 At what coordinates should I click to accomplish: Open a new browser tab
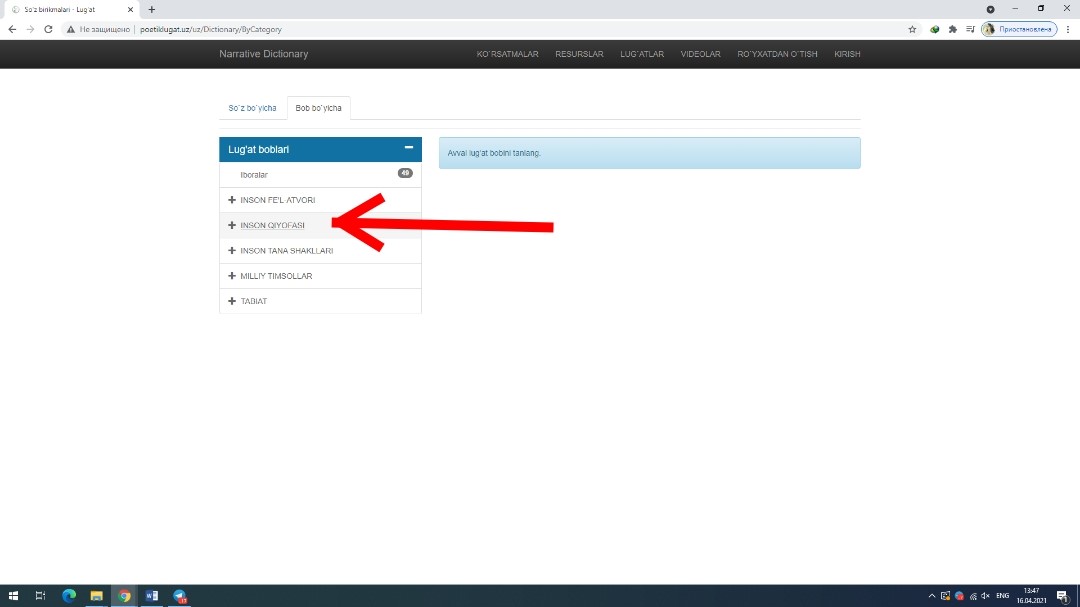(152, 9)
